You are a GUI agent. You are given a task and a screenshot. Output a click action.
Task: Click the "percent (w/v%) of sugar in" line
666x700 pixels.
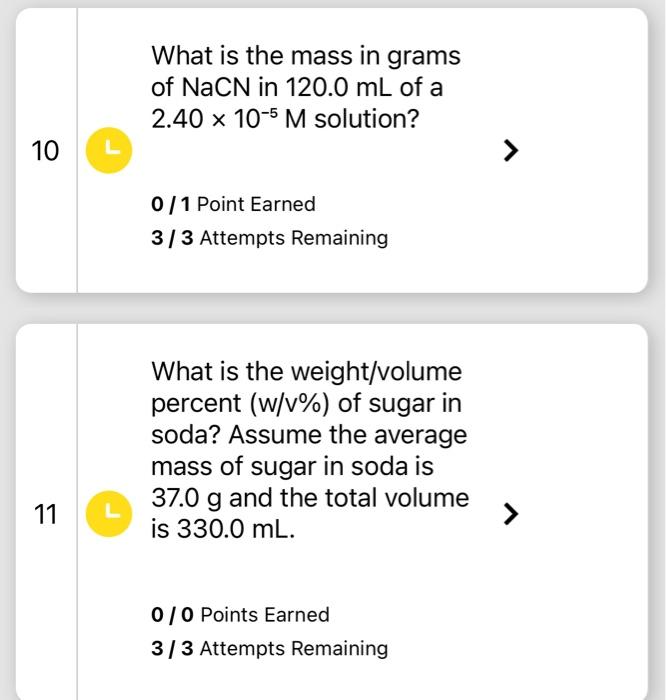pos(307,404)
